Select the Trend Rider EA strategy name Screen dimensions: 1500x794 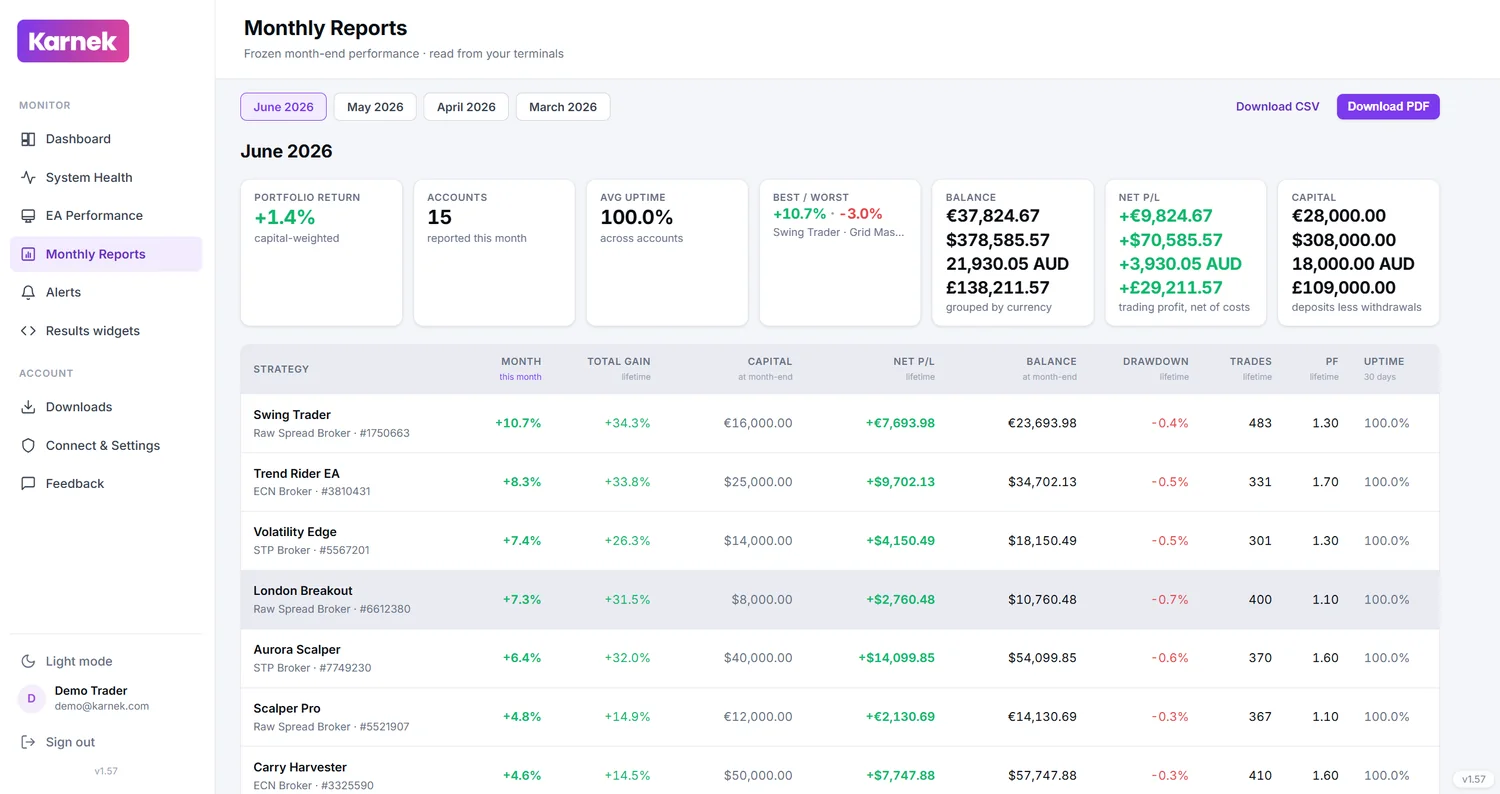click(297, 473)
